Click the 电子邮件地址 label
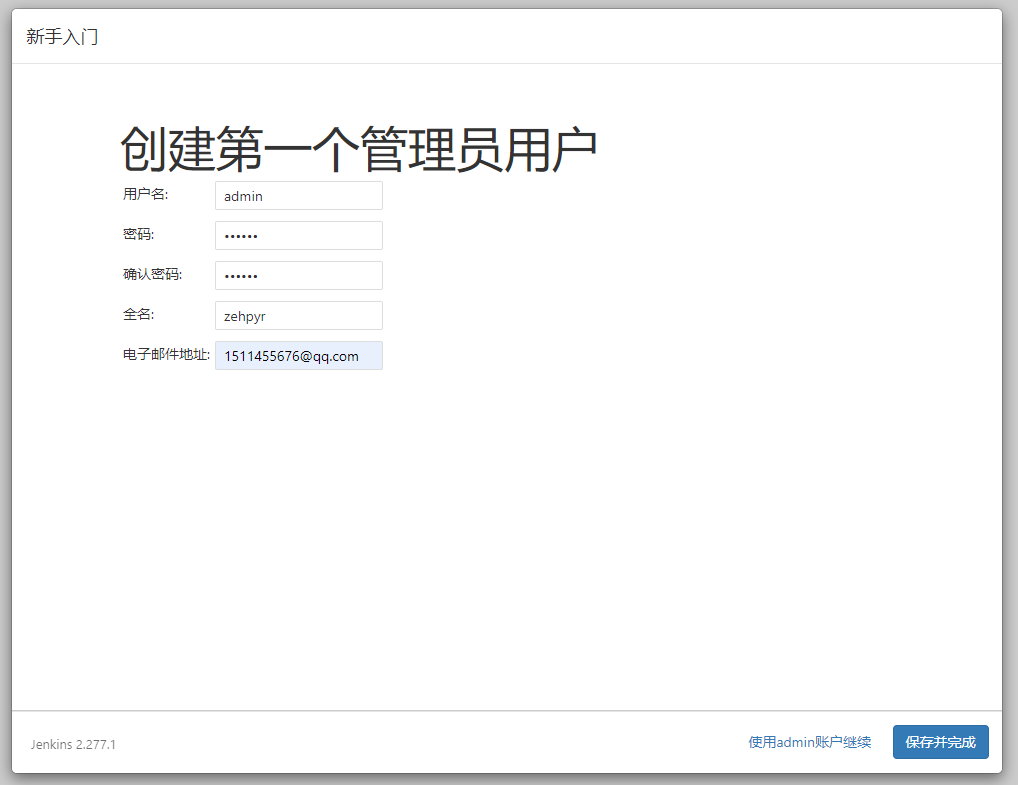Viewport: 1018px width, 785px height. 165,353
